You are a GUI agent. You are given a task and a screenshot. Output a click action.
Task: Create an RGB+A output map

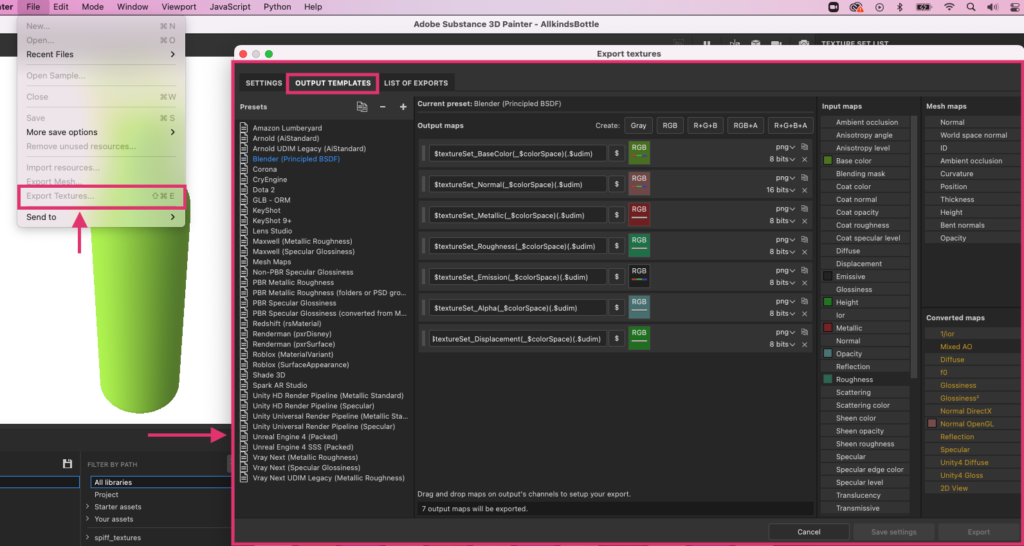tap(745, 125)
